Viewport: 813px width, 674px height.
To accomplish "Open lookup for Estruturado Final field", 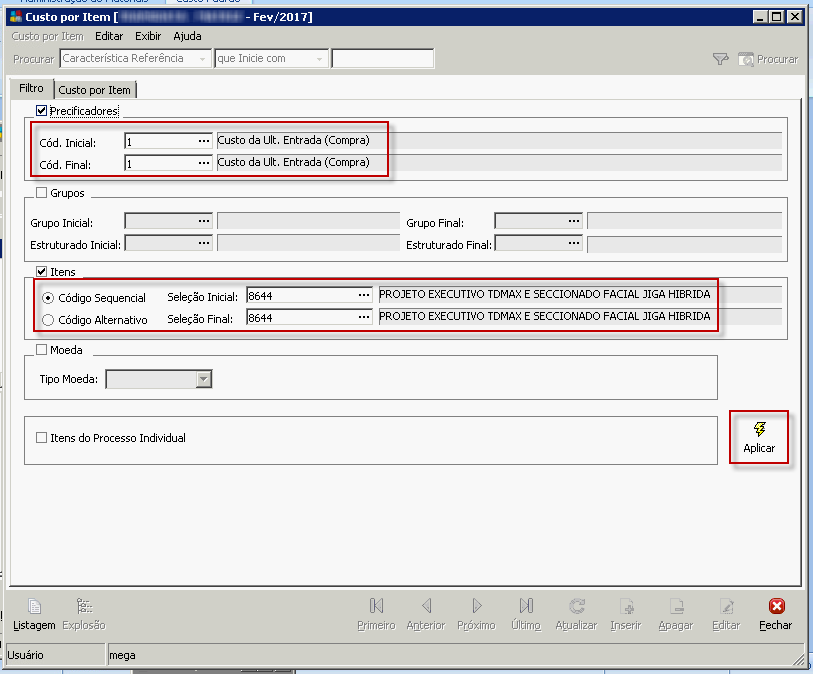I will pos(573,243).
